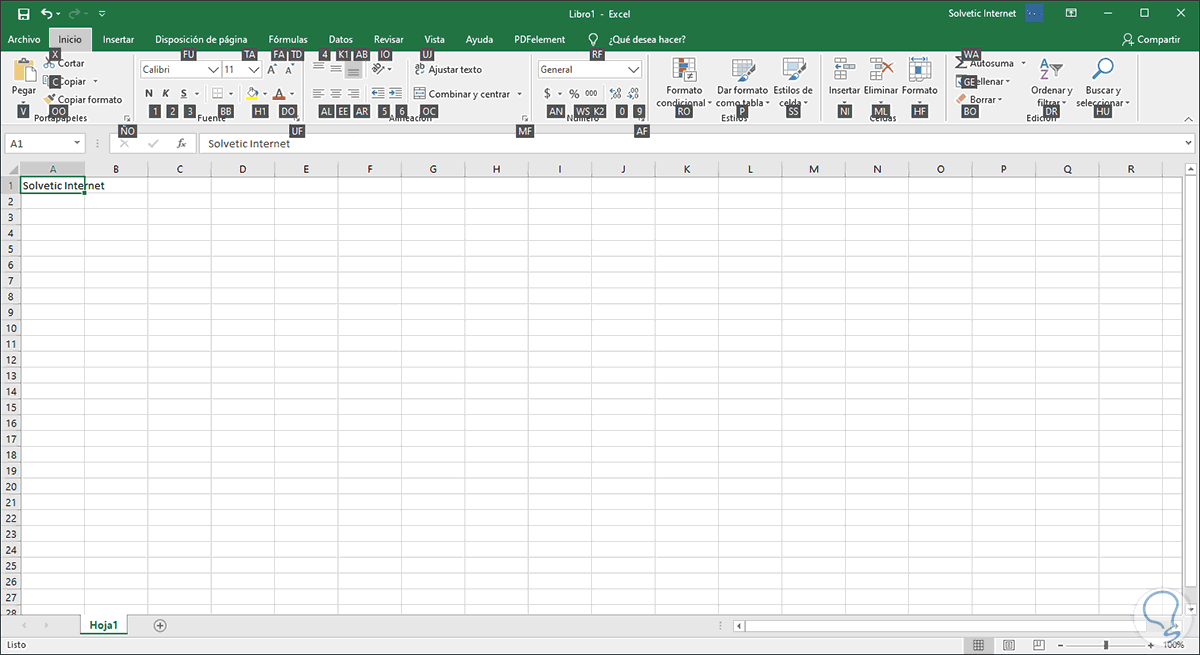Toggle Bold (N) formatting
Viewport: 1200px width, 655px height.
(x=149, y=94)
